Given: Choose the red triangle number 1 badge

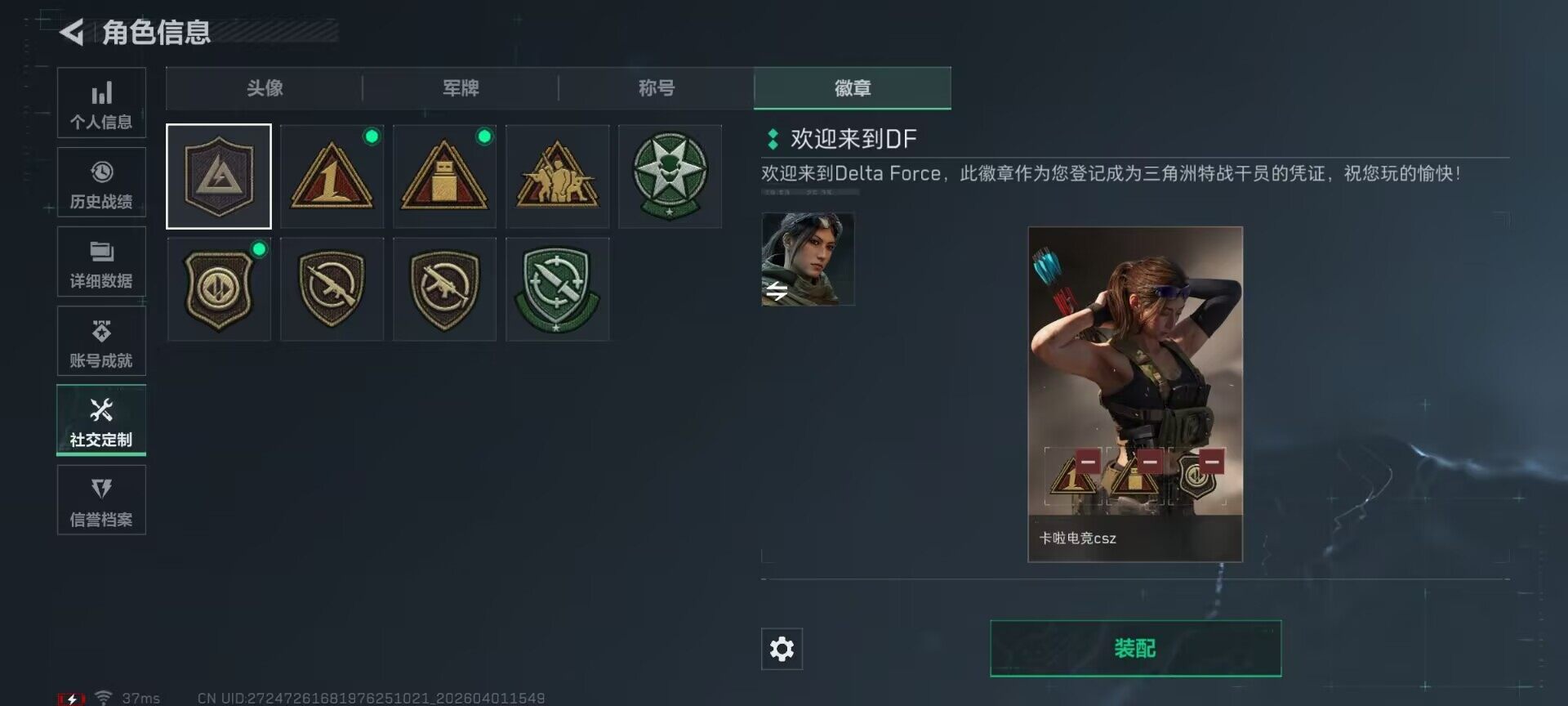Looking at the screenshot, I should [x=332, y=176].
